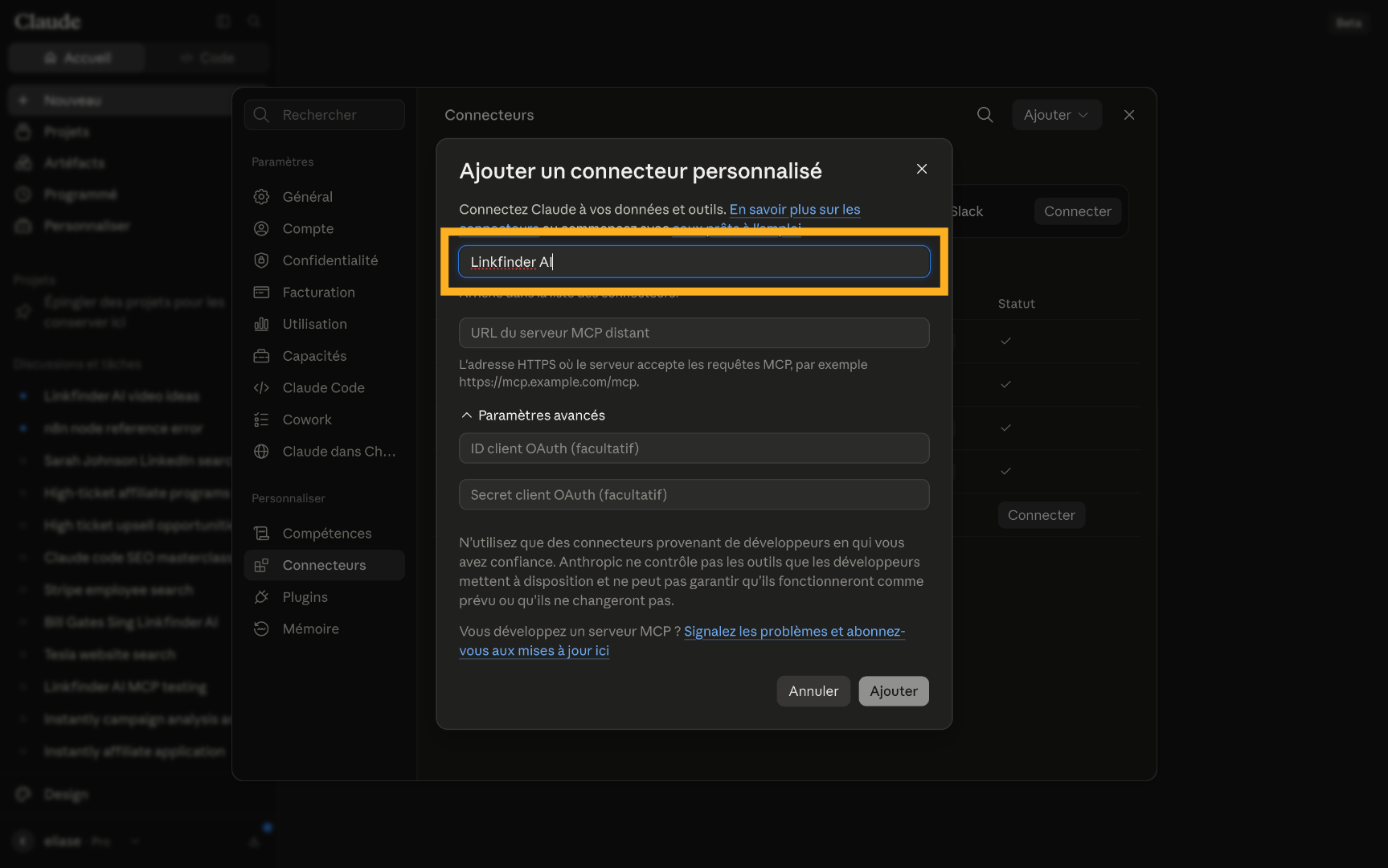The image size is (1388, 868).
Task: Click the URL du serveur MCP distant field
Action: (694, 333)
